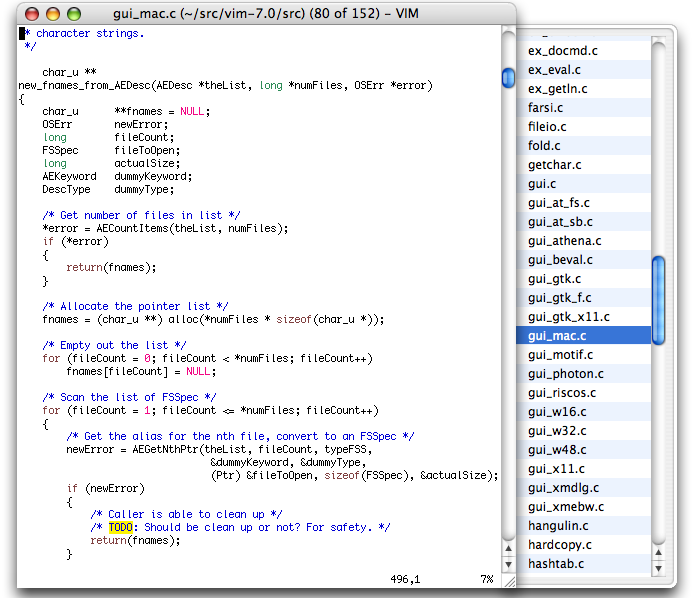699x598 pixels.
Task: Click the drawer scrollbar up arrow
Action: (658, 553)
